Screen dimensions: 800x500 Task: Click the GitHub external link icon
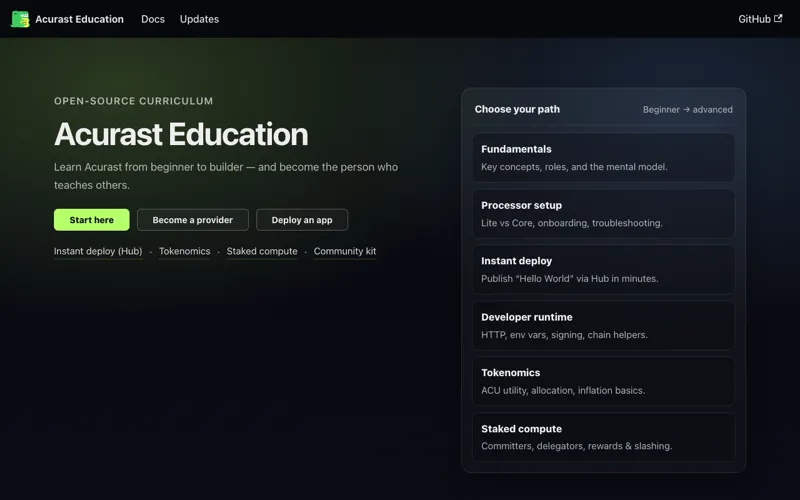(x=778, y=18)
